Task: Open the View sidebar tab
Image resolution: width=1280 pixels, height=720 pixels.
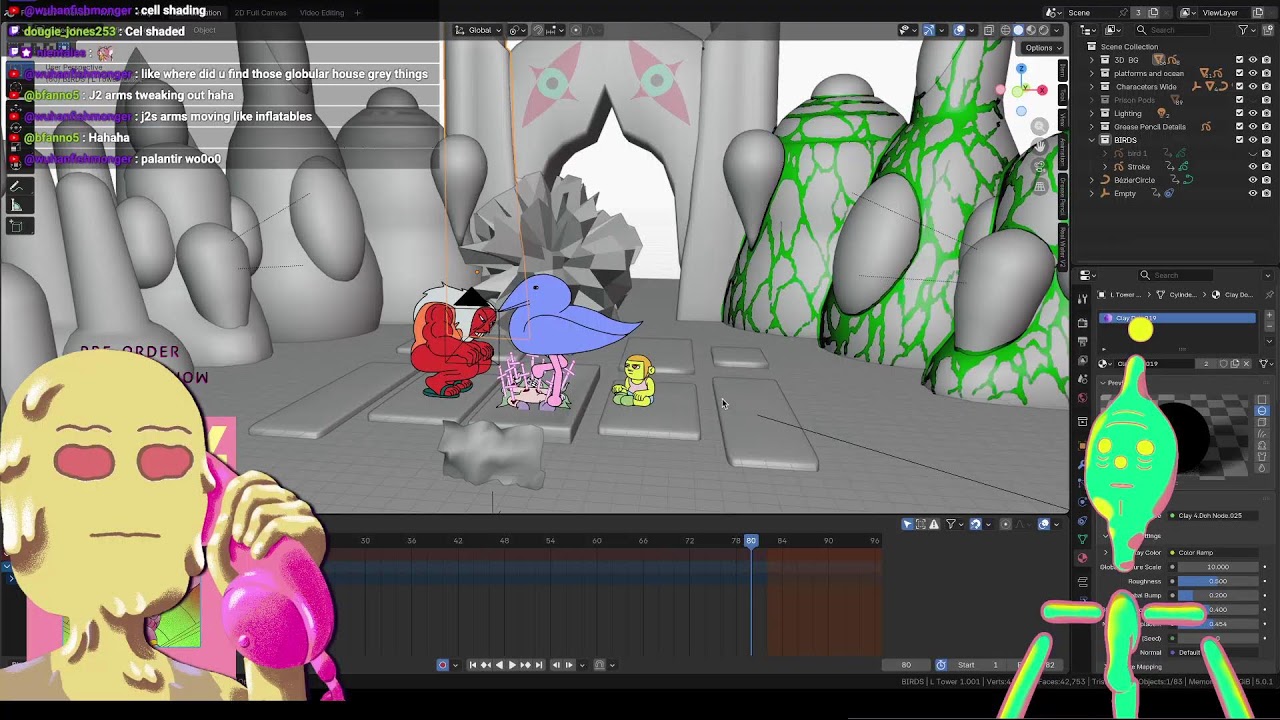Action: click(x=1063, y=120)
